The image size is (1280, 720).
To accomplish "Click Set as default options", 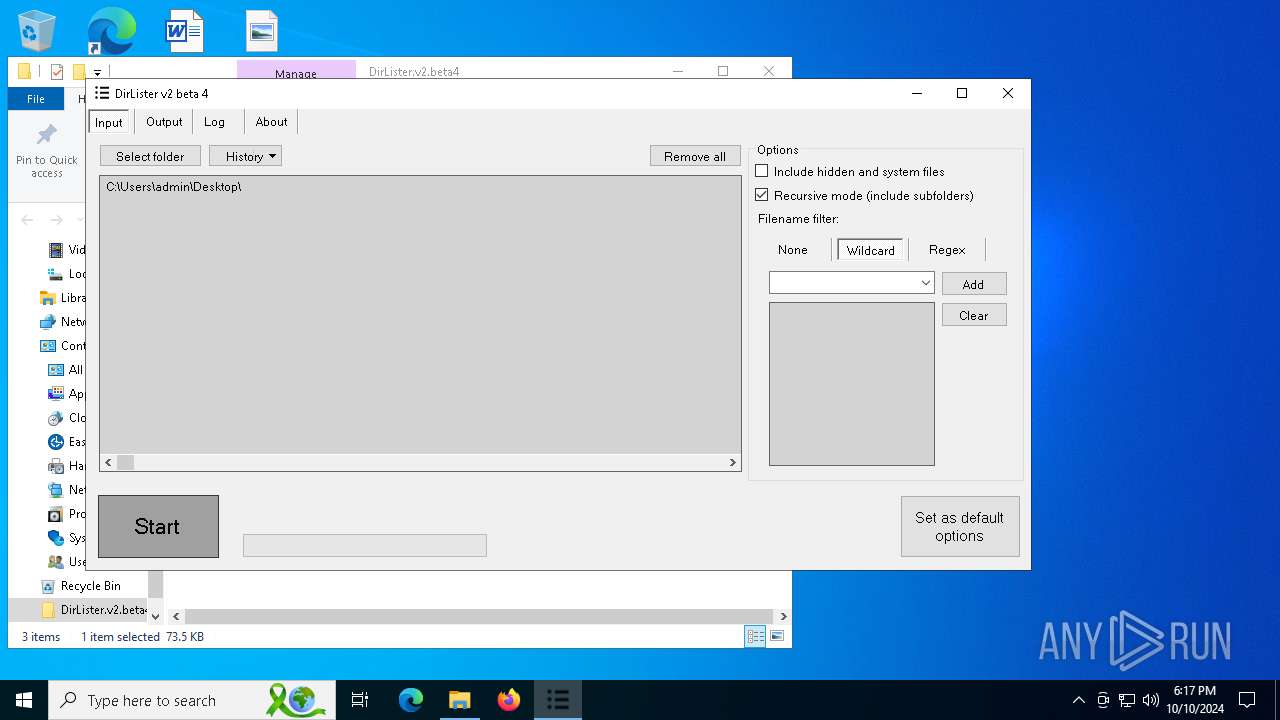I will pos(960,527).
